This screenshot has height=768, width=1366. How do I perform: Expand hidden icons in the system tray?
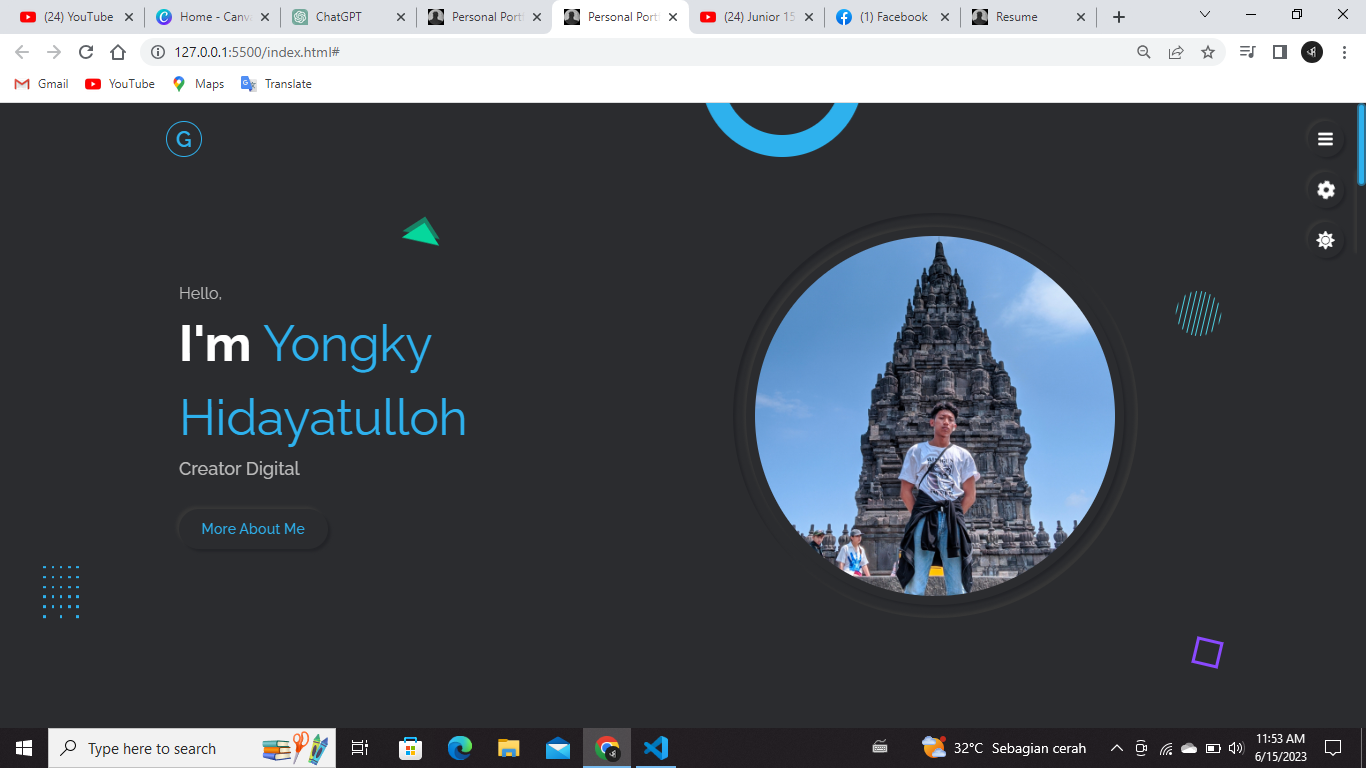[x=1116, y=747]
